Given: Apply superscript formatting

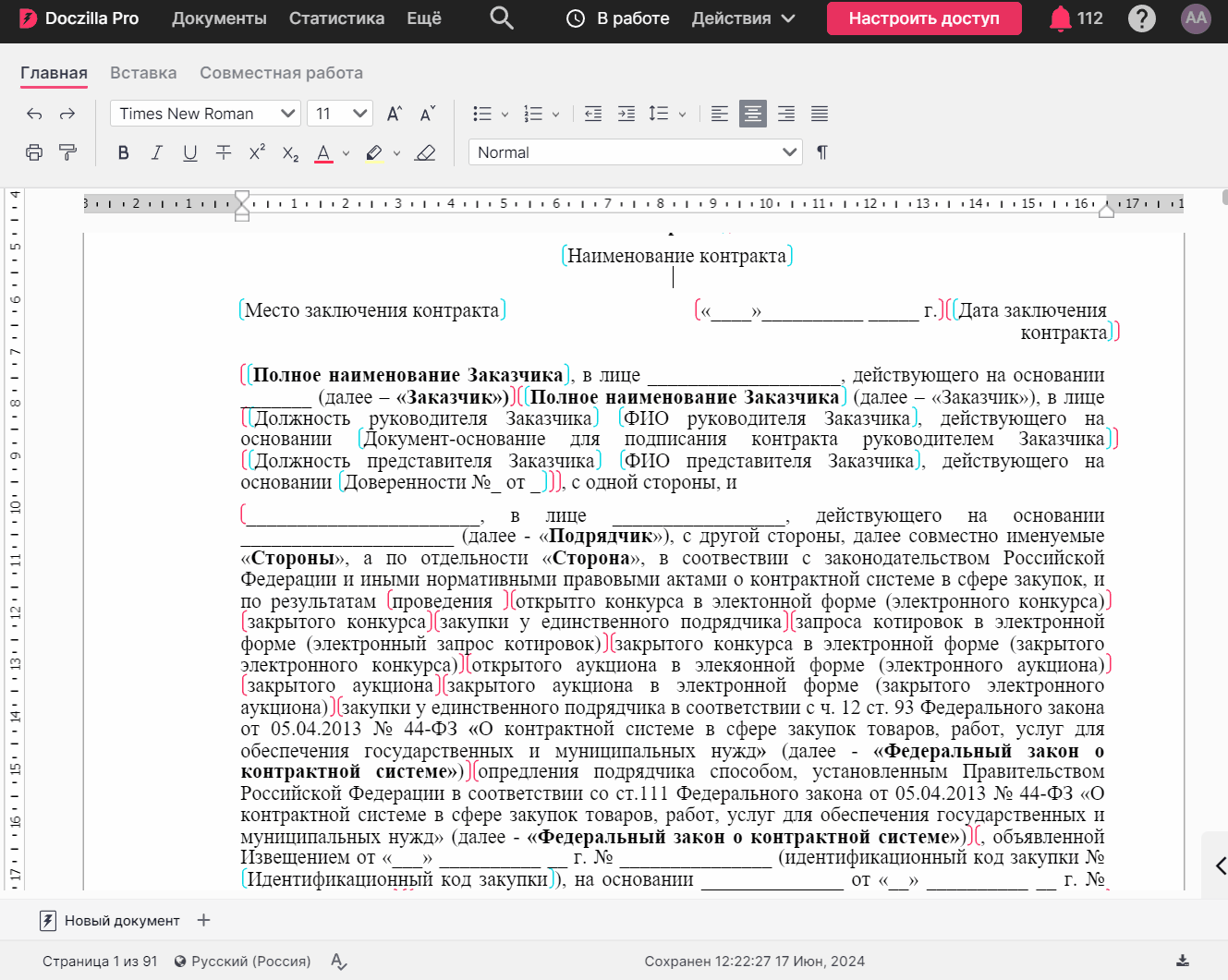Looking at the screenshot, I should coord(257,152).
